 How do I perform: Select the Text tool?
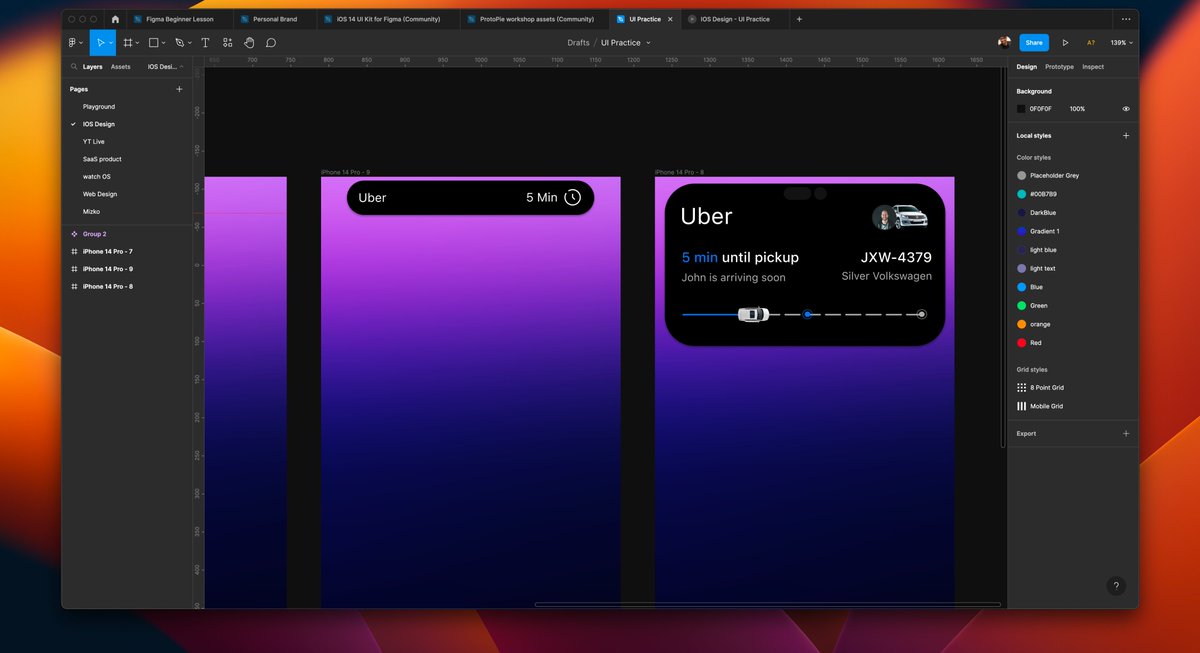pyautogui.click(x=205, y=43)
